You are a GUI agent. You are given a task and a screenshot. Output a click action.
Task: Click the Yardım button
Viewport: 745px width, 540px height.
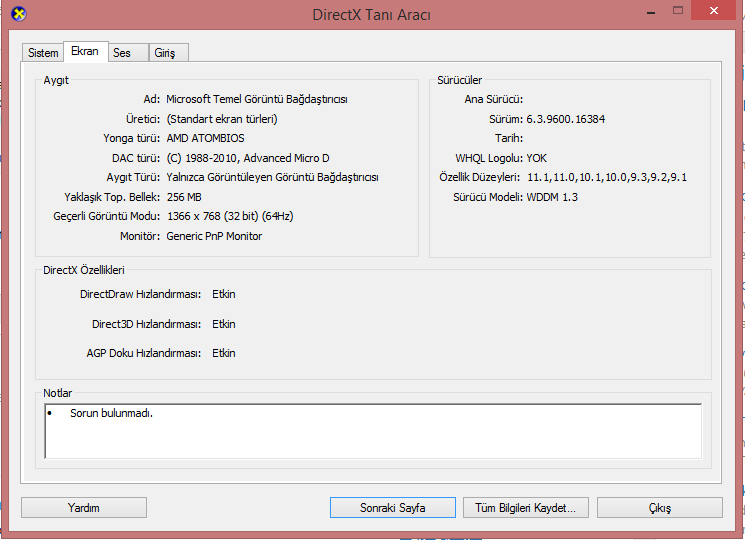point(84,508)
